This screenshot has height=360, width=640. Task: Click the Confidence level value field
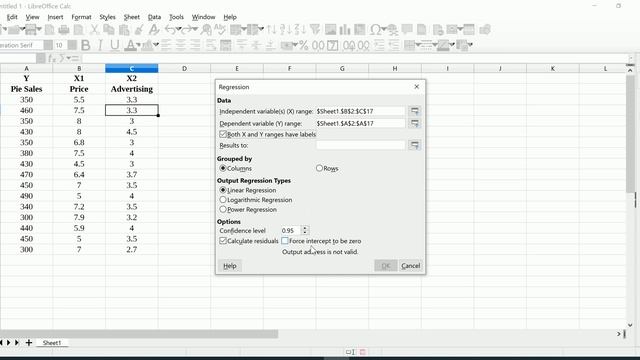291,231
